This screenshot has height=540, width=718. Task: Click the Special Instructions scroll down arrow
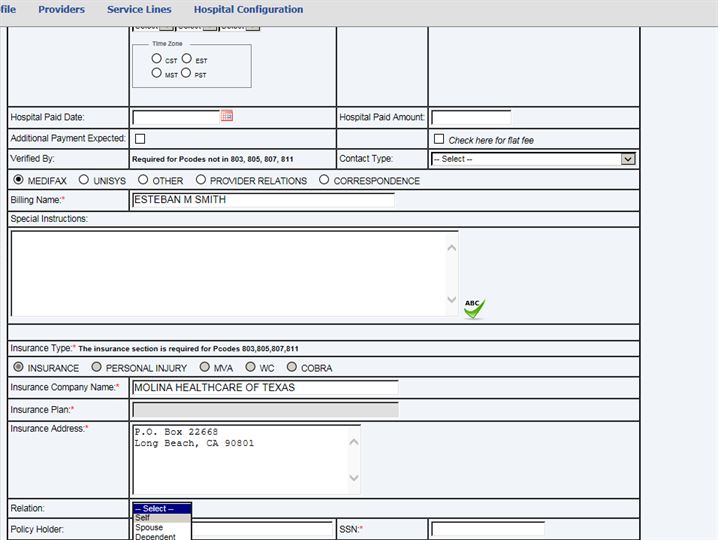coord(452,300)
